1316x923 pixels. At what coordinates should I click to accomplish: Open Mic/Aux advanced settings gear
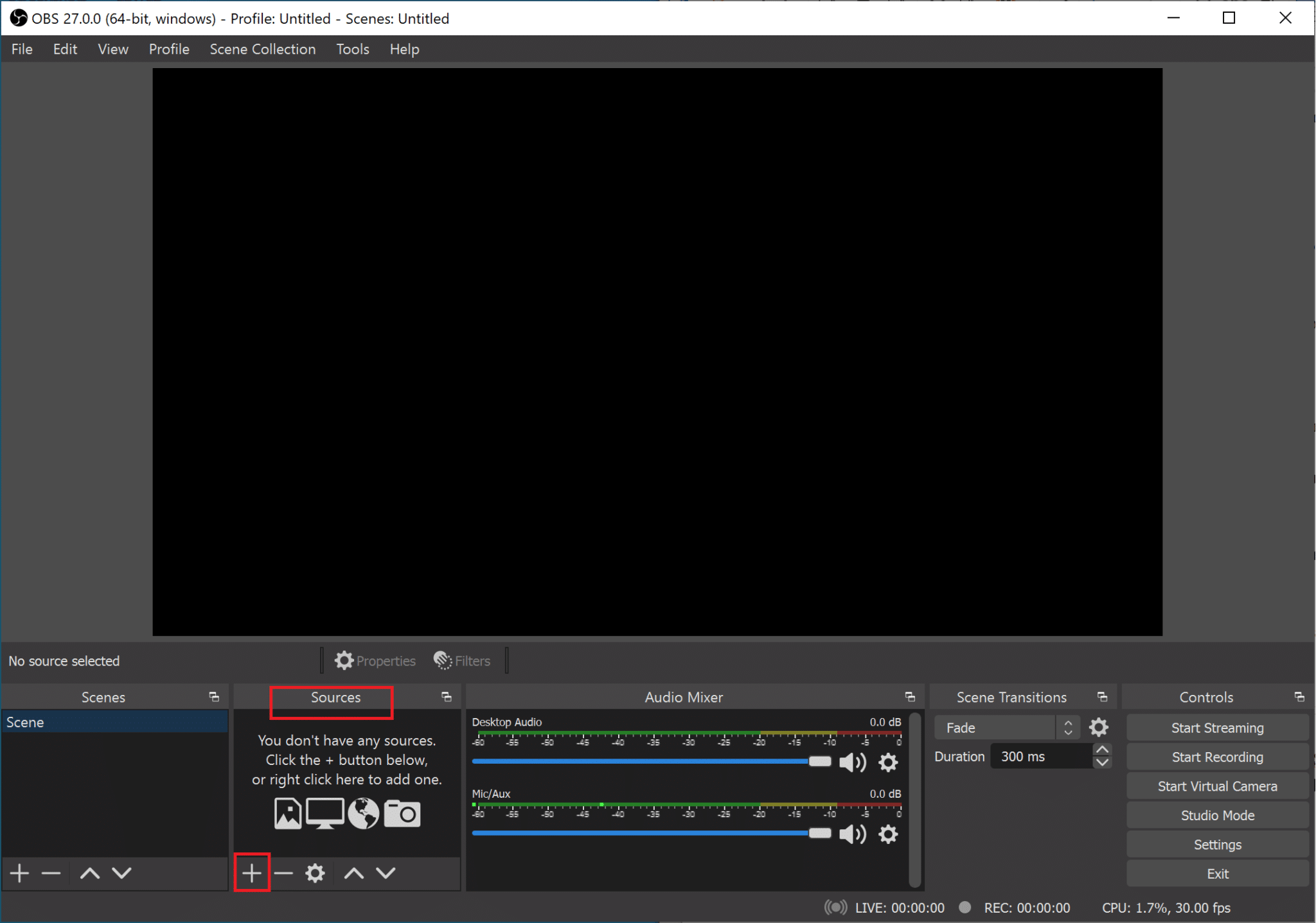pyautogui.click(x=889, y=834)
